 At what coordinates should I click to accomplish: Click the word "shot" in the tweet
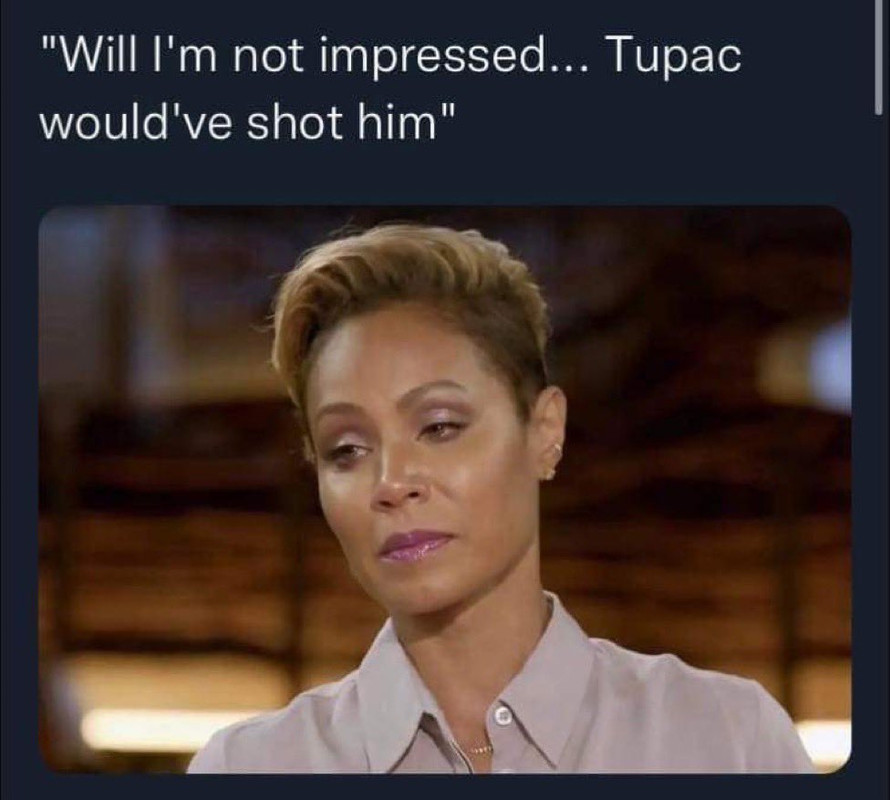coord(296,122)
